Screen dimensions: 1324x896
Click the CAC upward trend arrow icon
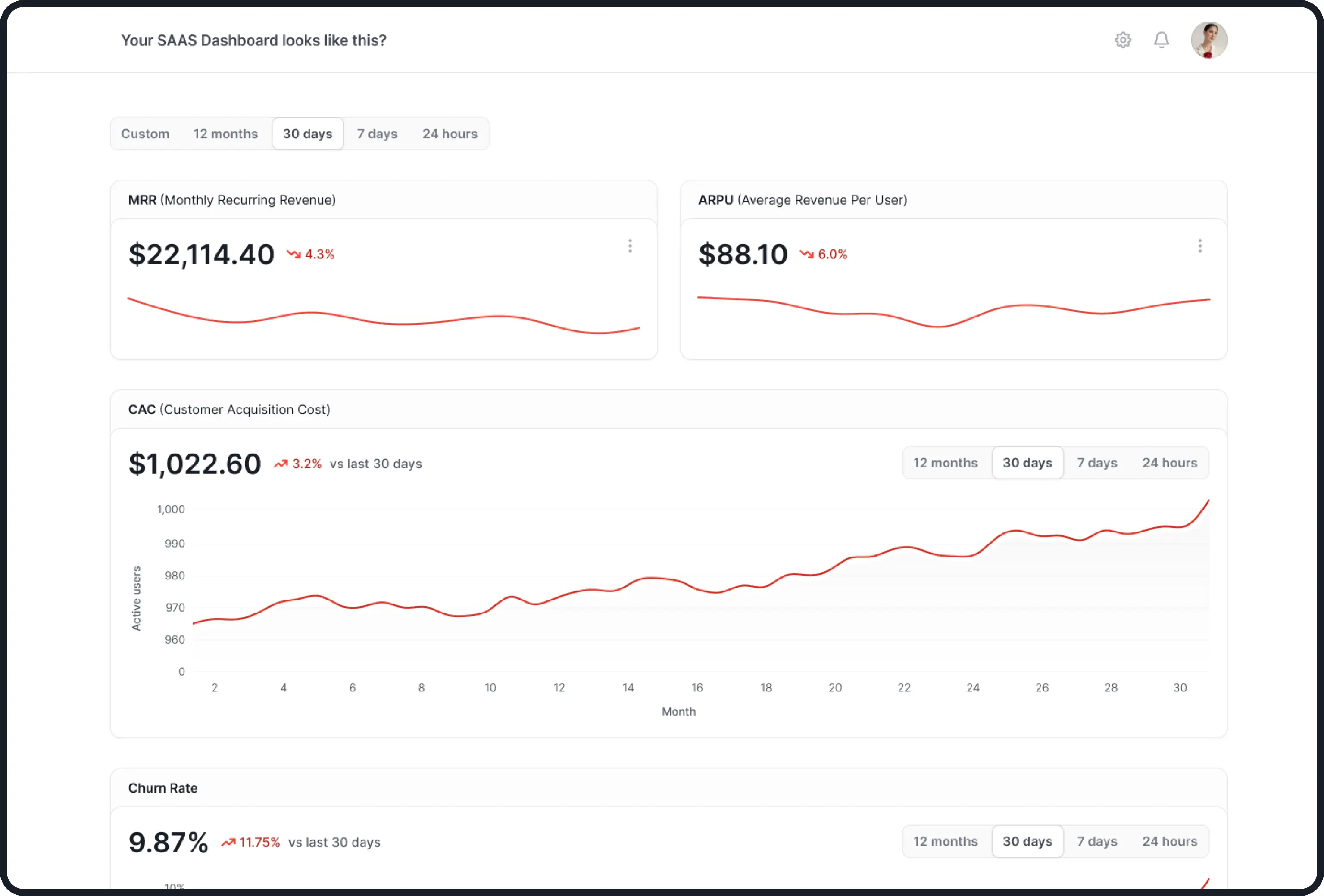point(281,464)
